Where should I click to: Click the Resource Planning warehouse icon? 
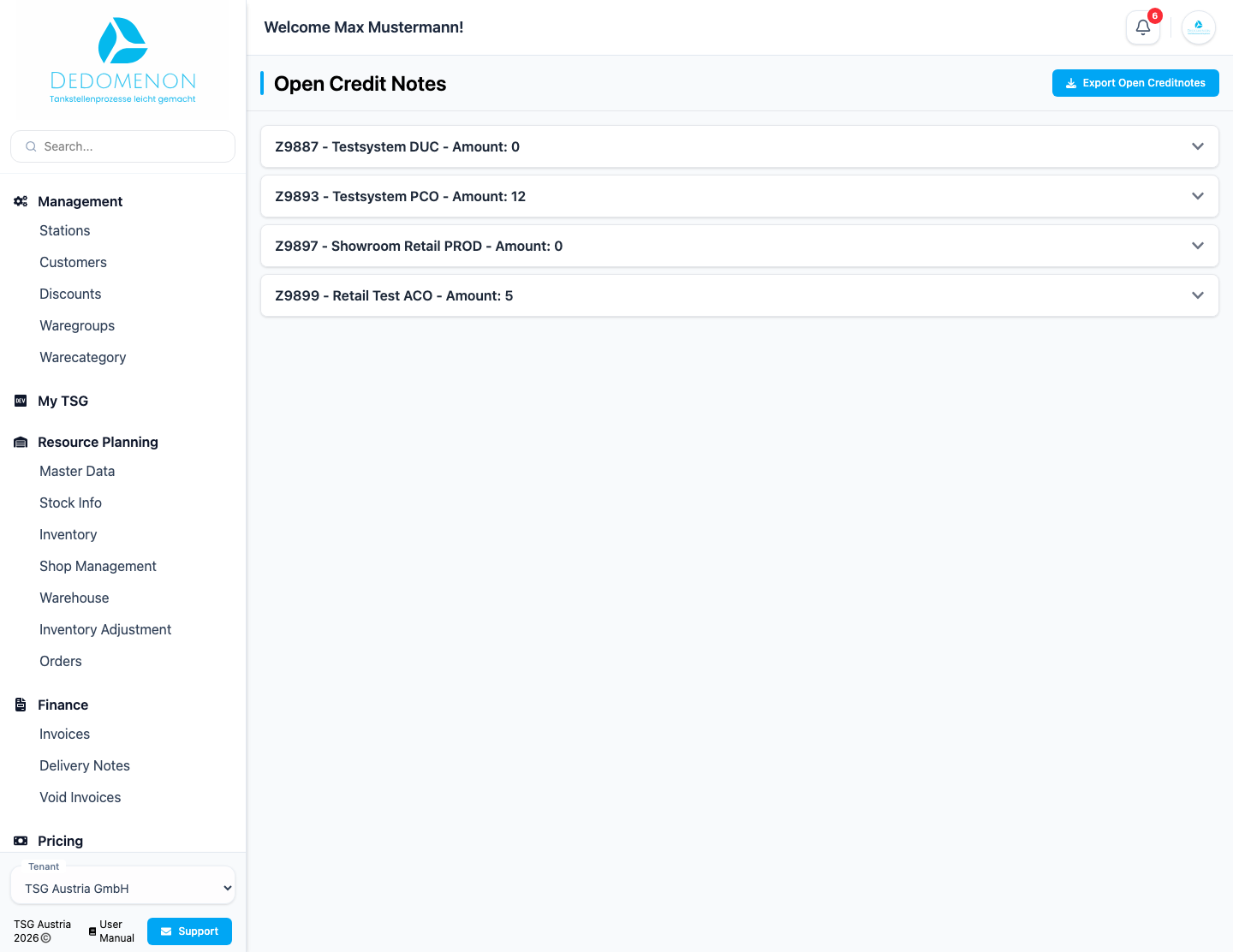click(21, 442)
